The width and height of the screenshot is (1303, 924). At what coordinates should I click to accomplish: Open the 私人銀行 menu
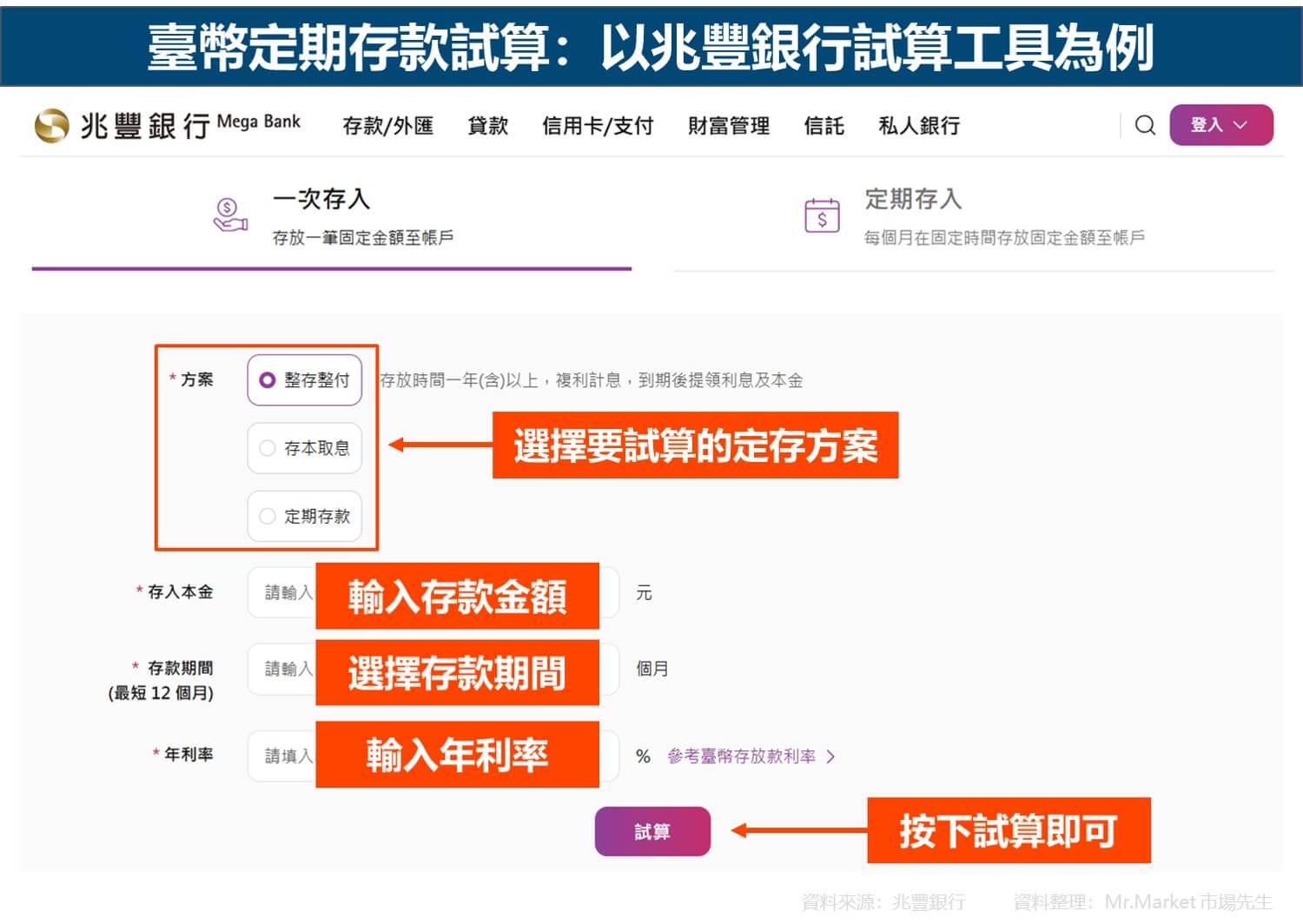918,125
